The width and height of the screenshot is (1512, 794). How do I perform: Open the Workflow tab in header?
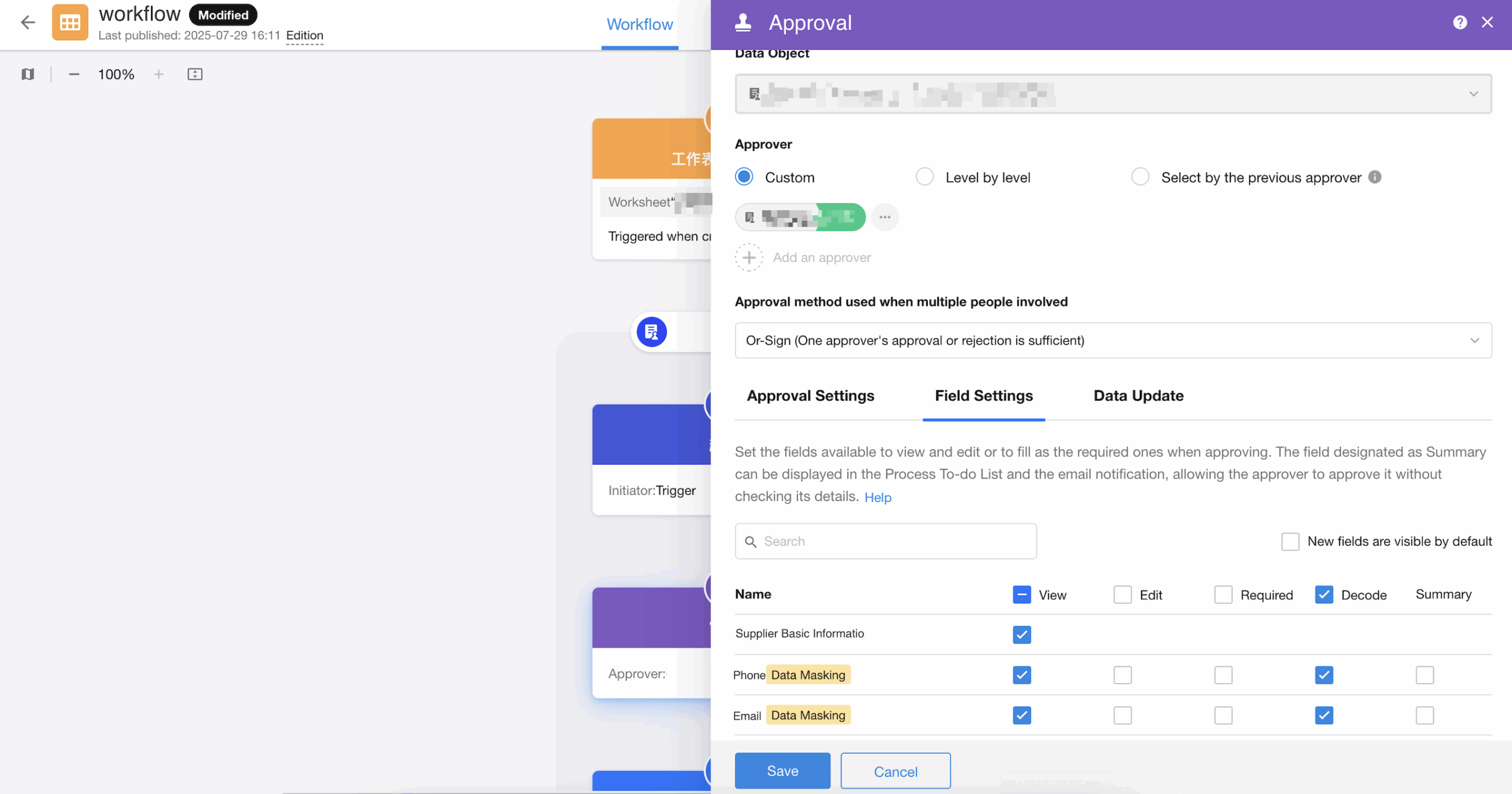click(640, 24)
